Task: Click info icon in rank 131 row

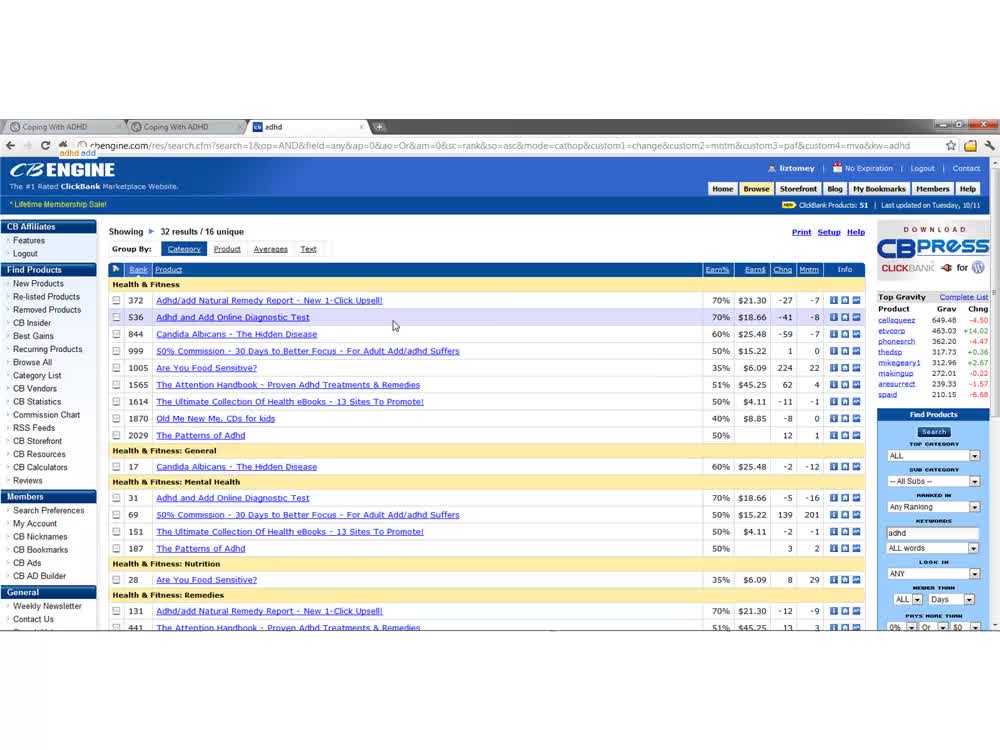Action: tap(834, 611)
